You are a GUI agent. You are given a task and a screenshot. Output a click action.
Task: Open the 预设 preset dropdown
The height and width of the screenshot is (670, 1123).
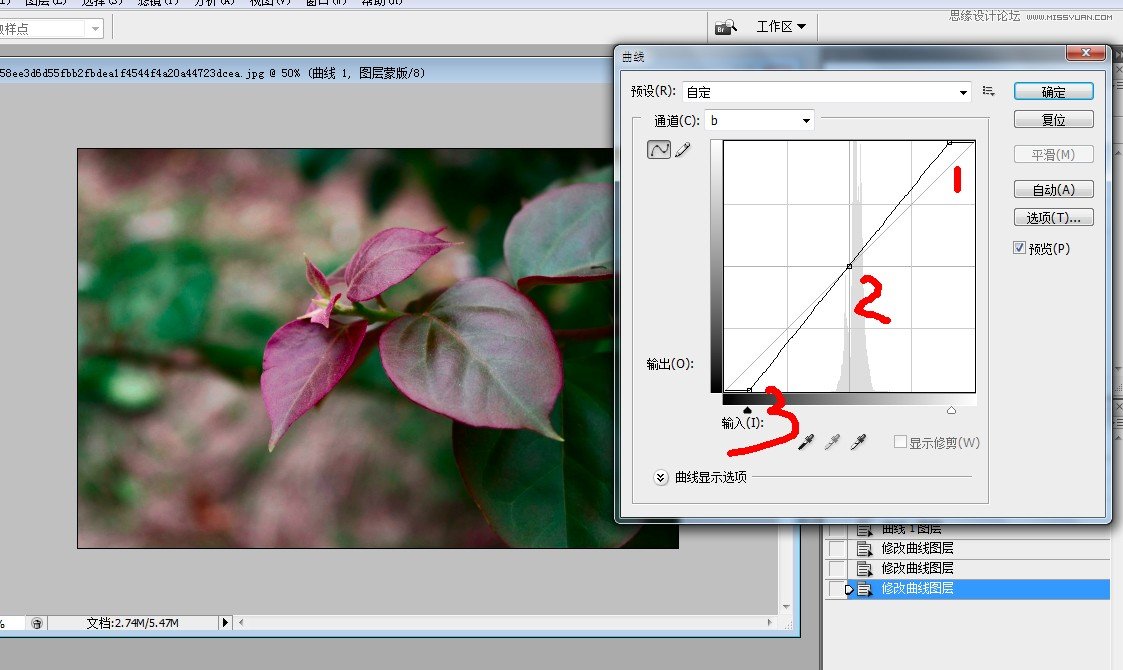827,92
